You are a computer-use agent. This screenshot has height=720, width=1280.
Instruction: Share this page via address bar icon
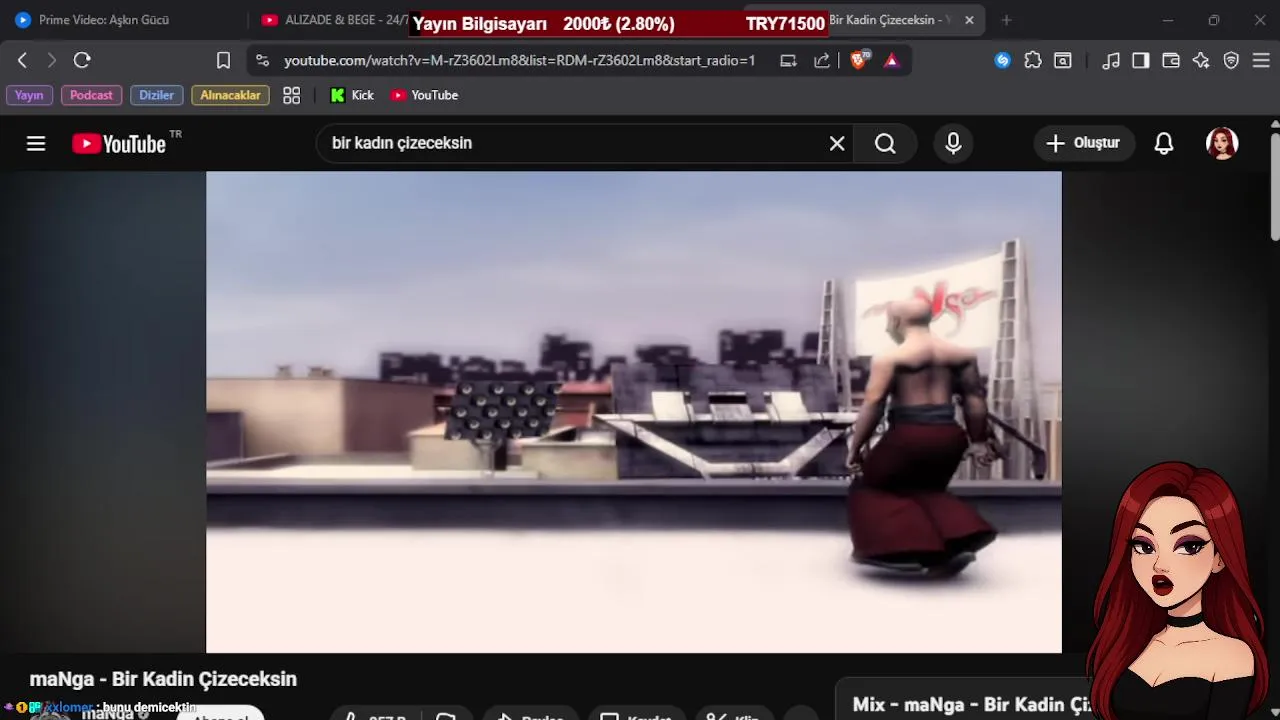coord(822,61)
